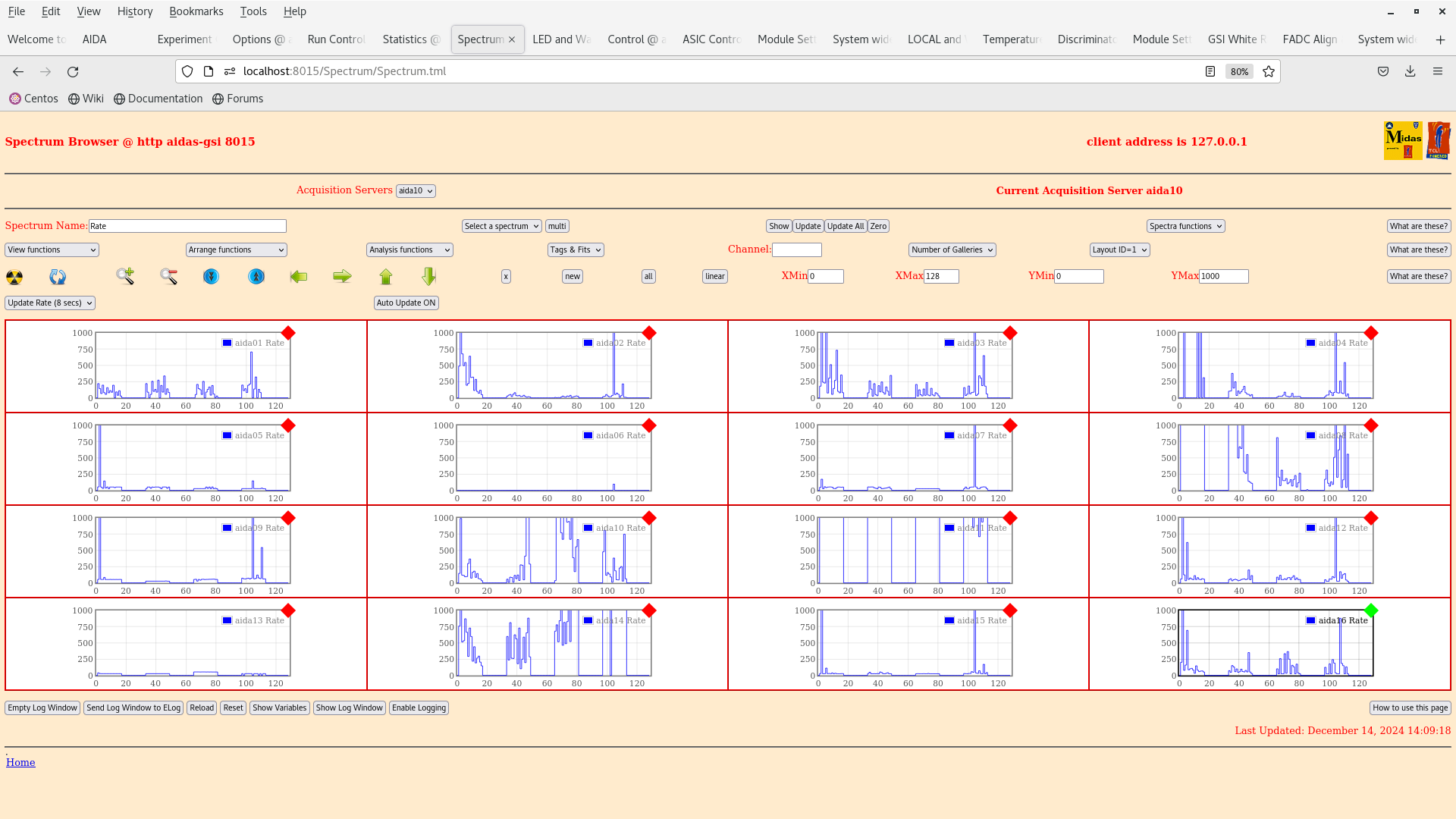Click the Update All button
The width and height of the screenshot is (1456, 819).
(845, 225)
